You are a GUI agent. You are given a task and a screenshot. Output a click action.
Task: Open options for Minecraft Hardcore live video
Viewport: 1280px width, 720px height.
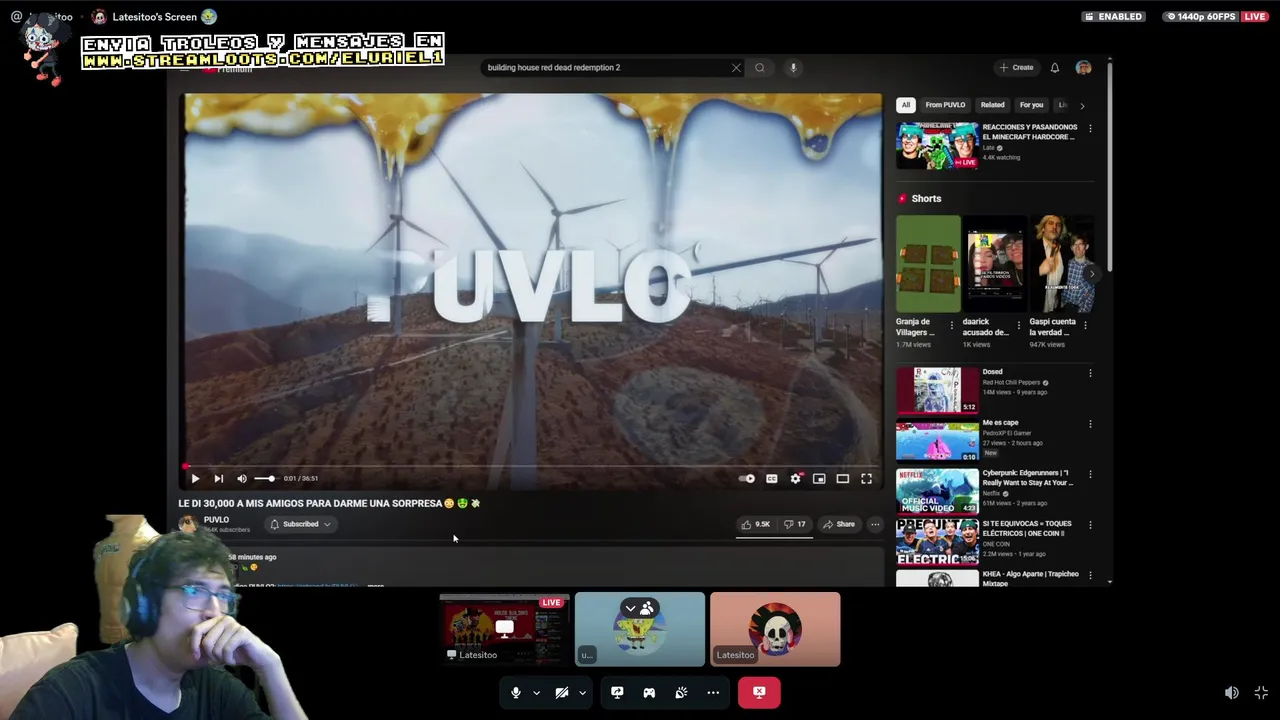(x=1090, y=129)
